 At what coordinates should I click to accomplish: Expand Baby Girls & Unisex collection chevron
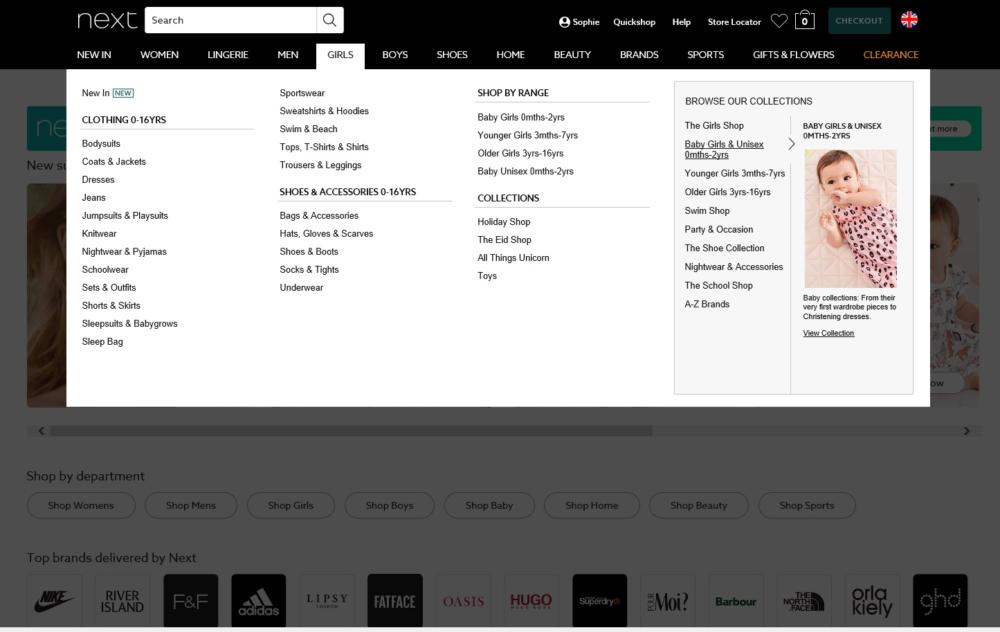tap(791, 144)
